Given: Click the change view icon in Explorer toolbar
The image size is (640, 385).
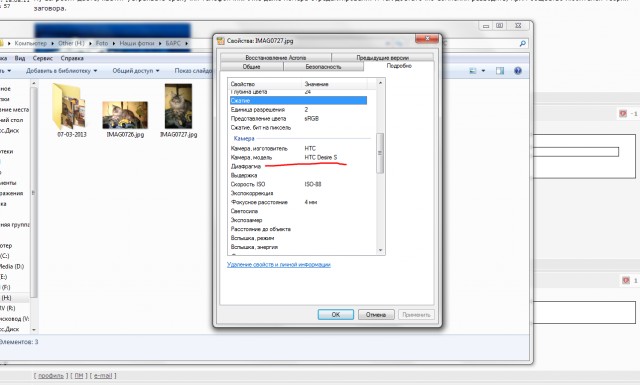Looking at the screenshot, I should click(x=473, y=71).
